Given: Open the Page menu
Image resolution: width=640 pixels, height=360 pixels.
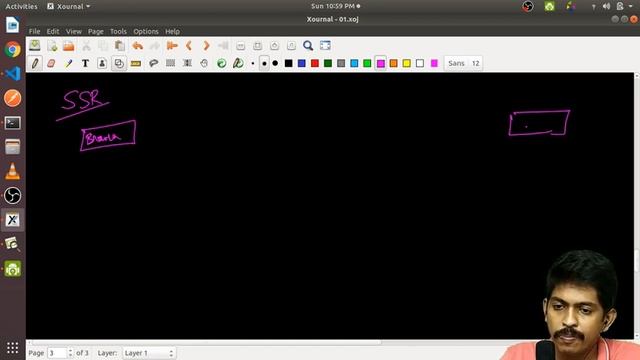Looking at the screenshot, I should click(x=96, y=31).
